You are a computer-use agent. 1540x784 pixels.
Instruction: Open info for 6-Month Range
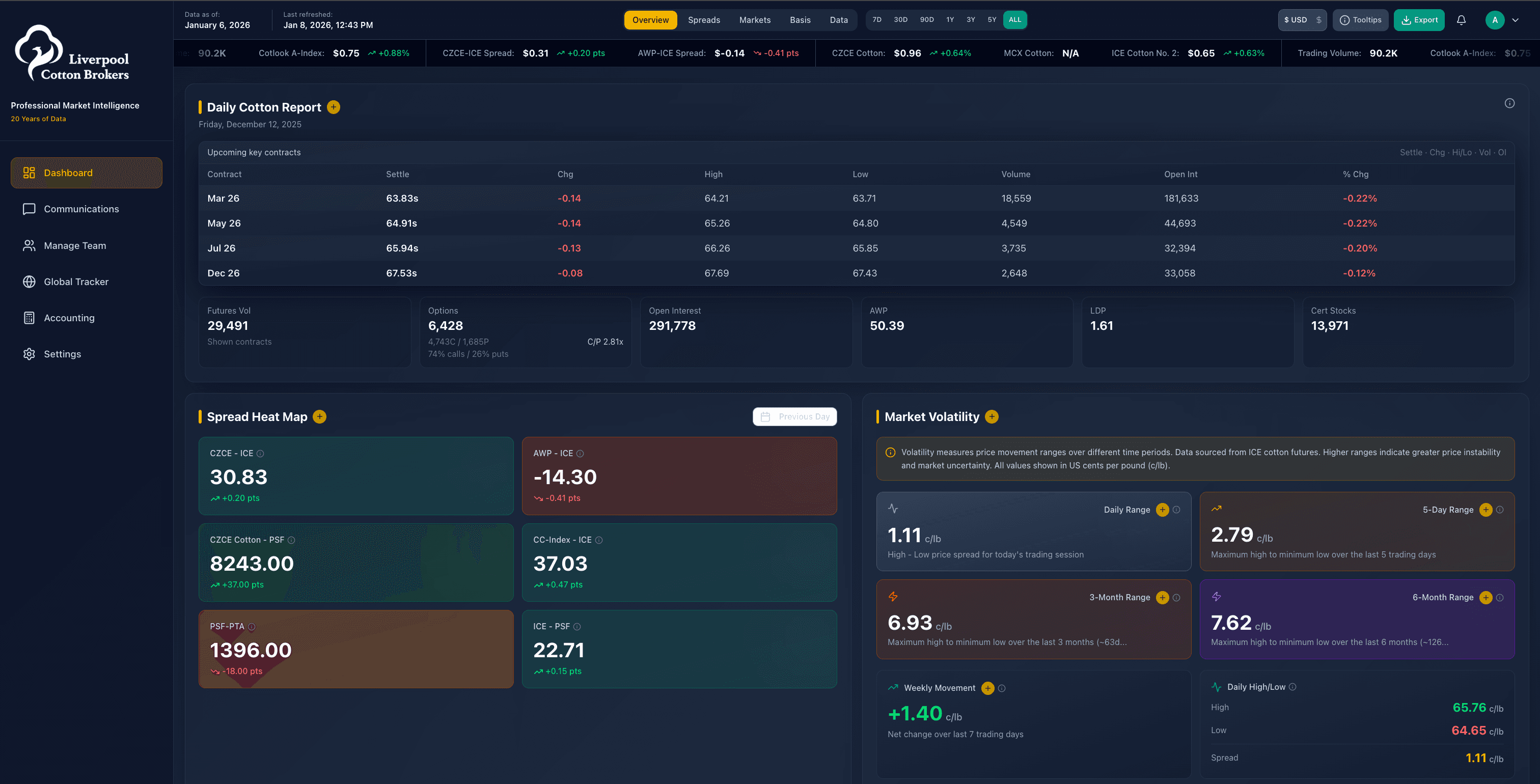click(x=1500, y=598)
